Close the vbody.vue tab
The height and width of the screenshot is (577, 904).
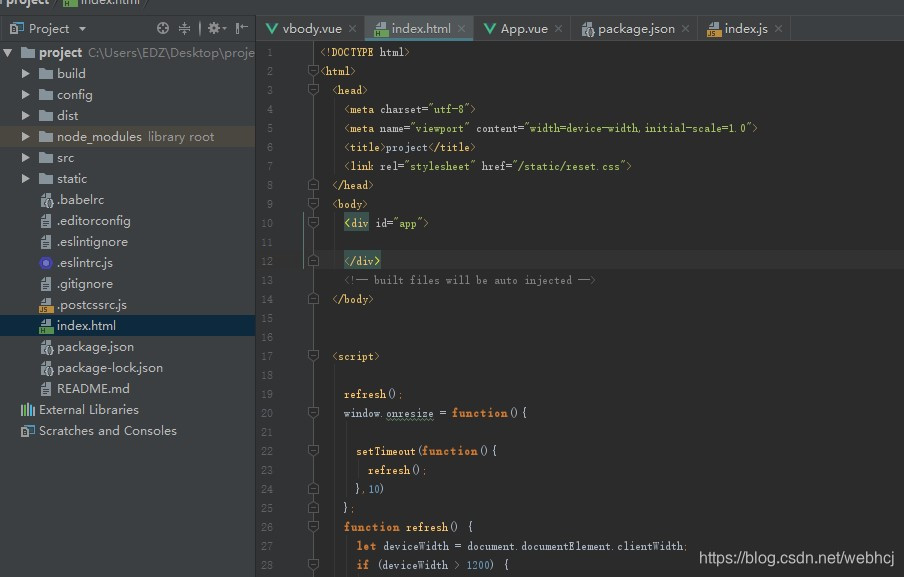click(352, 29)
